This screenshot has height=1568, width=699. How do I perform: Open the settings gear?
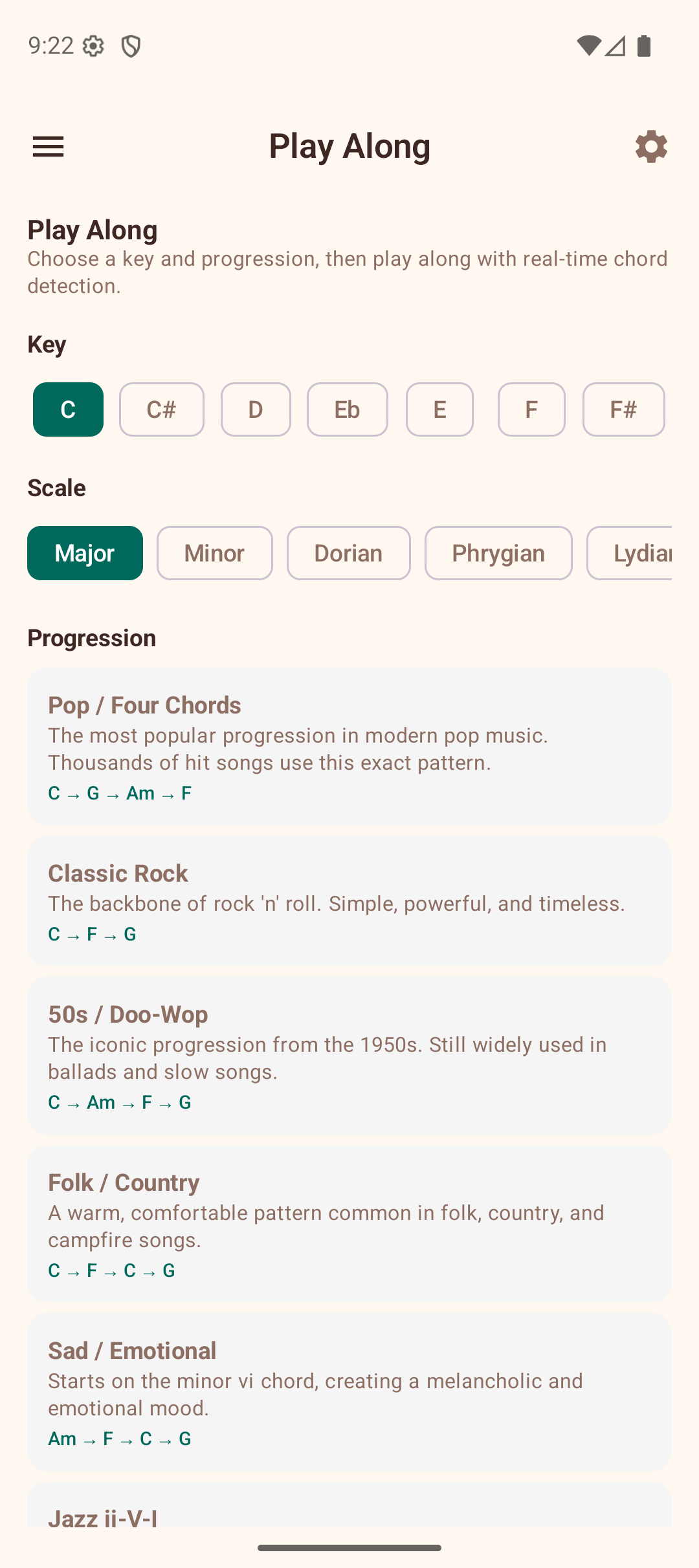651,146
